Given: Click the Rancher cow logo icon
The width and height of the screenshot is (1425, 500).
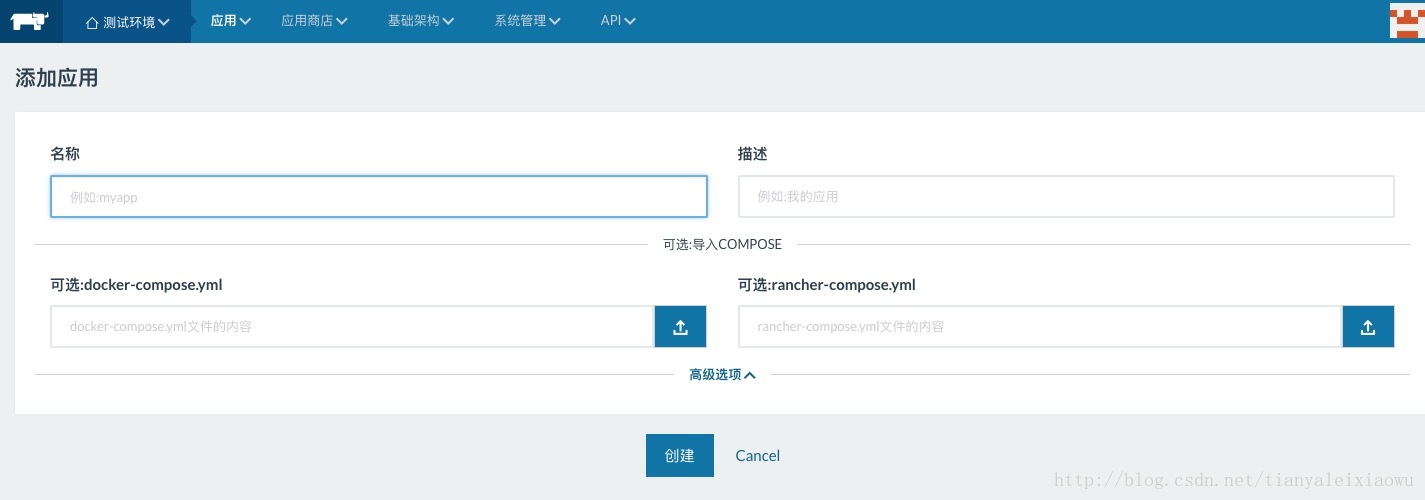Looking at the screenshot, I should tap(30, 21).
